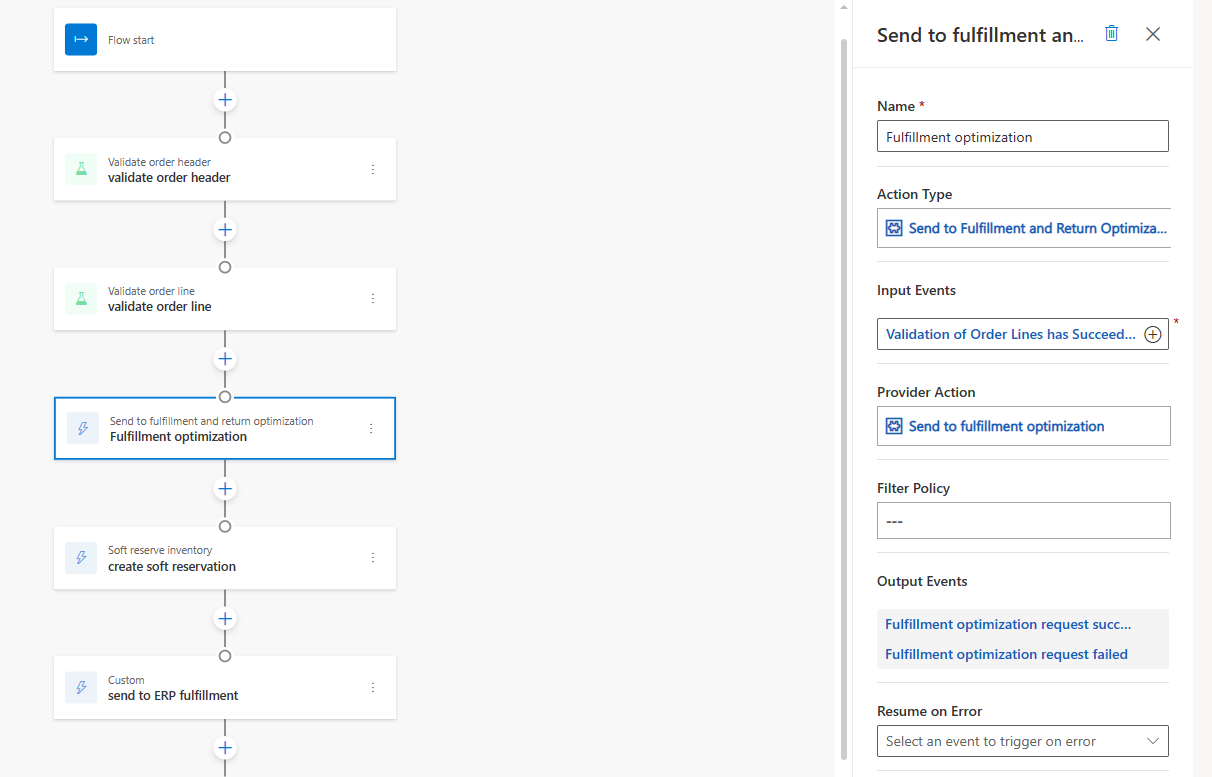Add a step below validate order line
The height and width of the screenshot is (777, 1212).
coord(225,359)
